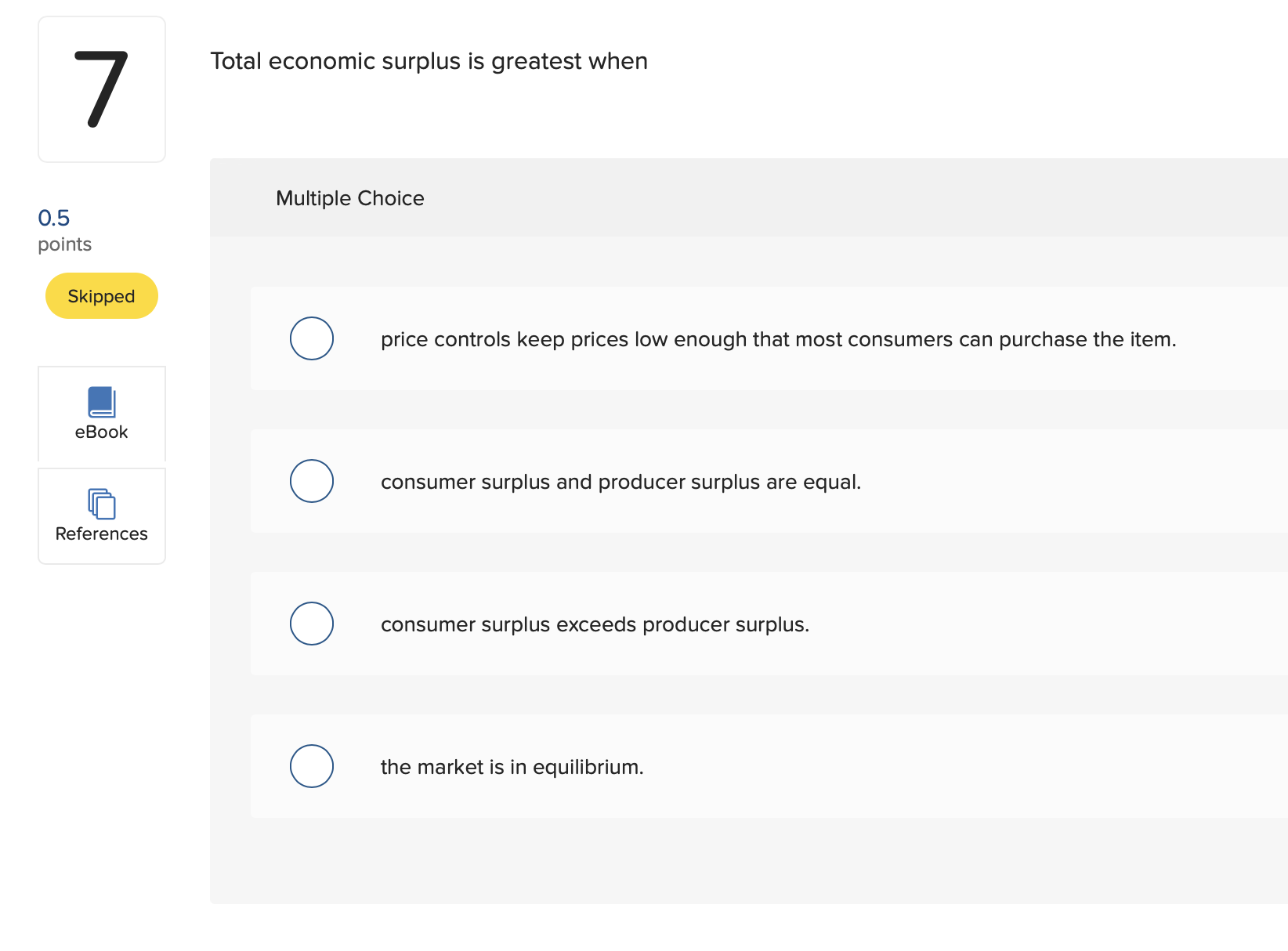Choose consumer surplus and producer surplus are equal

(x=620, y=482)
